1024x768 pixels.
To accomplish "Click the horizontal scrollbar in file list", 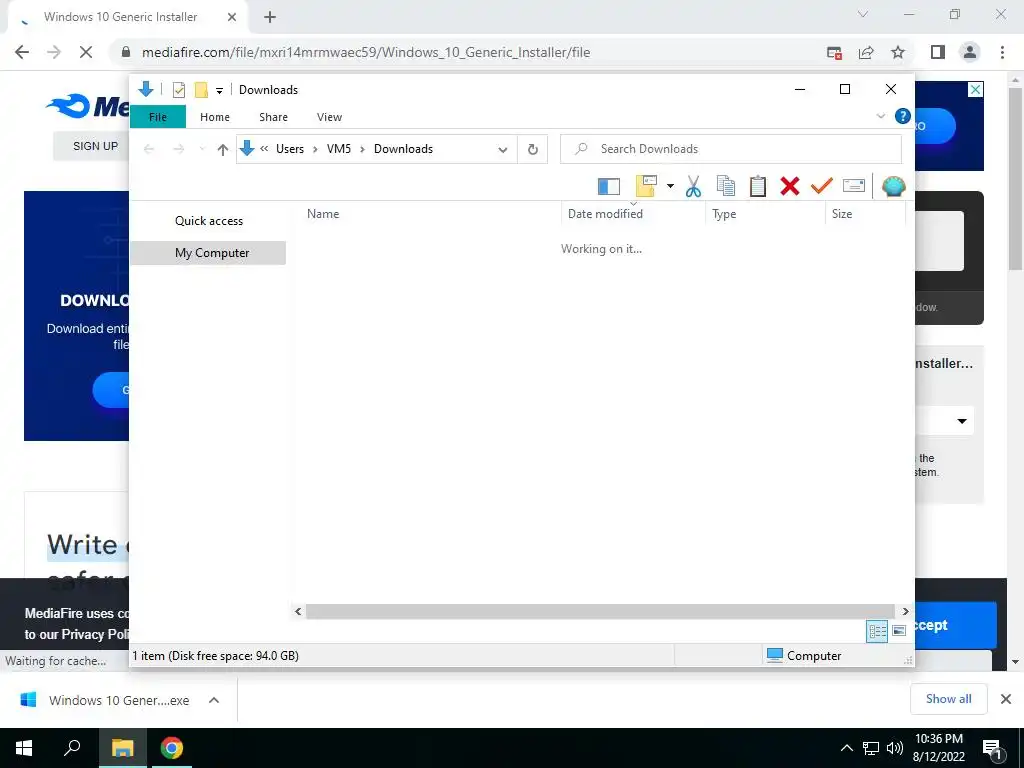I will (x=600, y=611).
